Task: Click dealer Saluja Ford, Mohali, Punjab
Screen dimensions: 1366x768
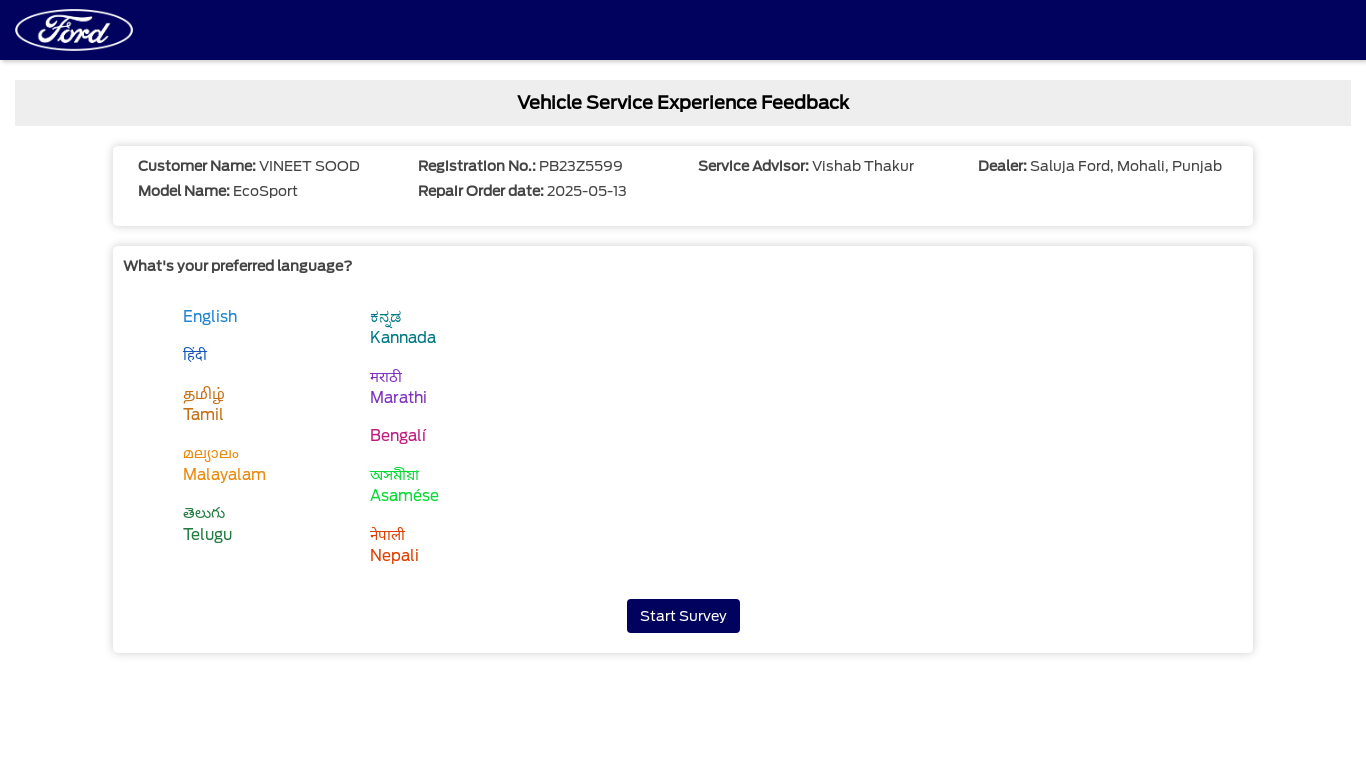Action: pos(1126,166)
